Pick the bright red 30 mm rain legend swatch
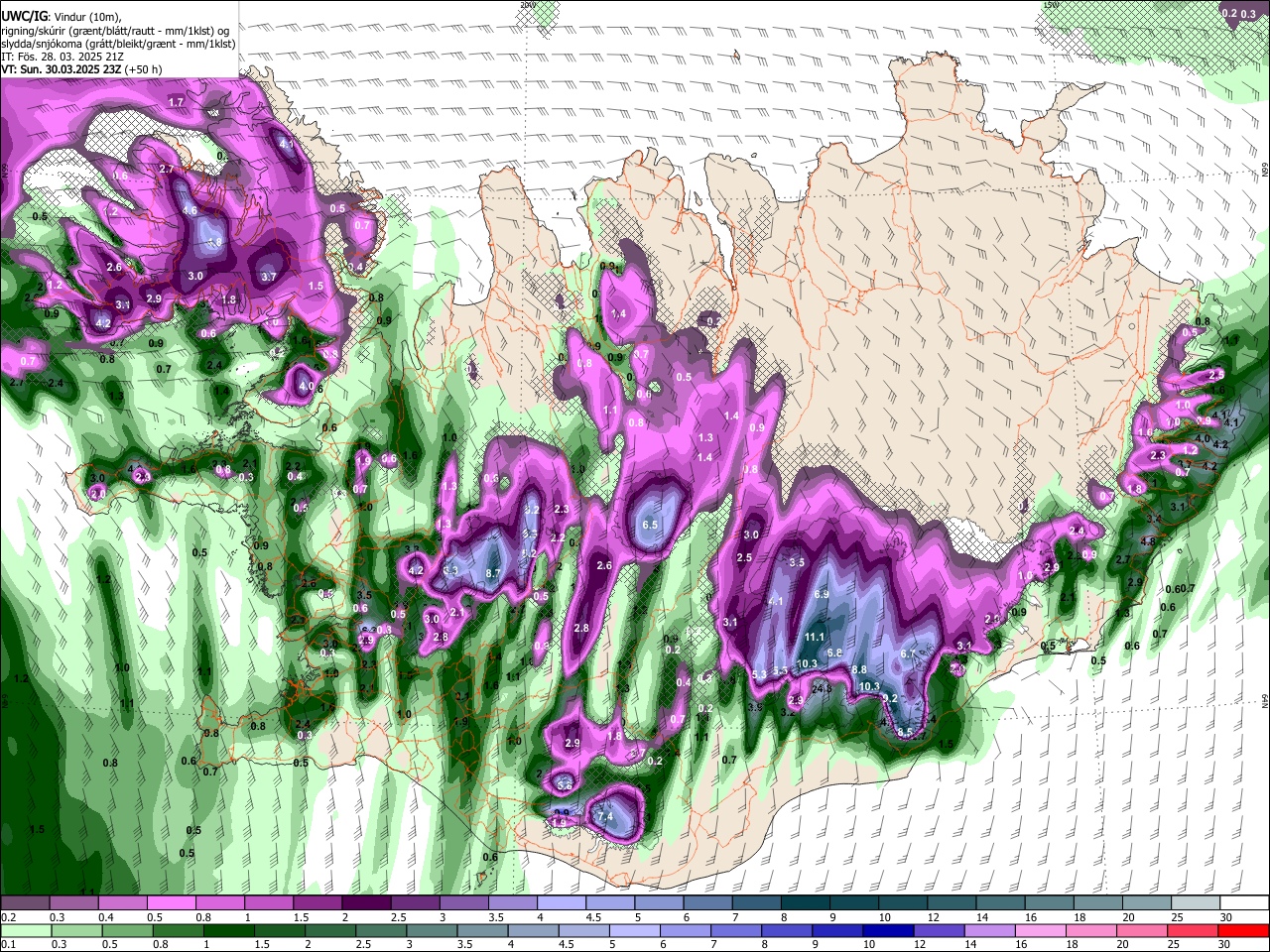The height and width of the screenshot is (952, 1270). 1243,930
